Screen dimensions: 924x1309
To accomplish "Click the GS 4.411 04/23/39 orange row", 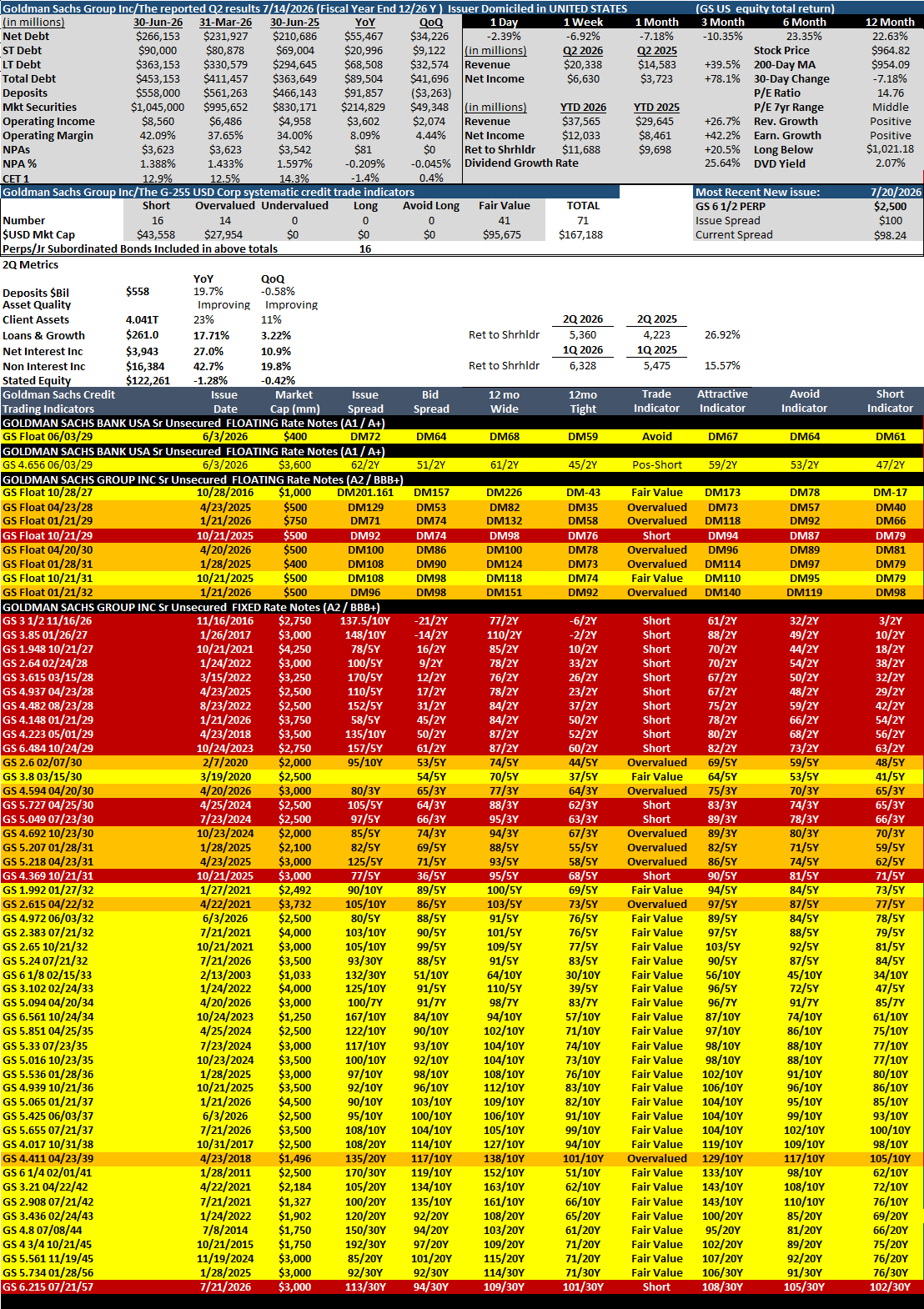I will (x=462, y=1158).
